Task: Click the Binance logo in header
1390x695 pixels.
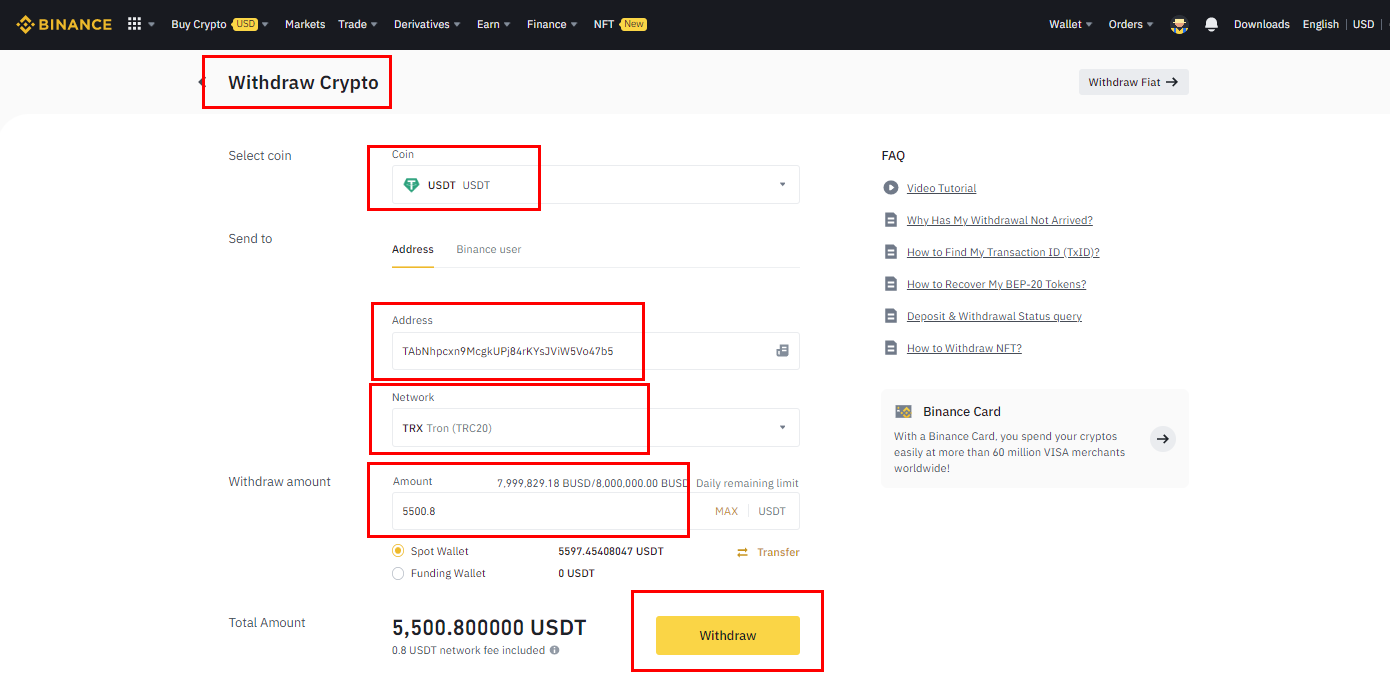Action: tap(64, 24)
